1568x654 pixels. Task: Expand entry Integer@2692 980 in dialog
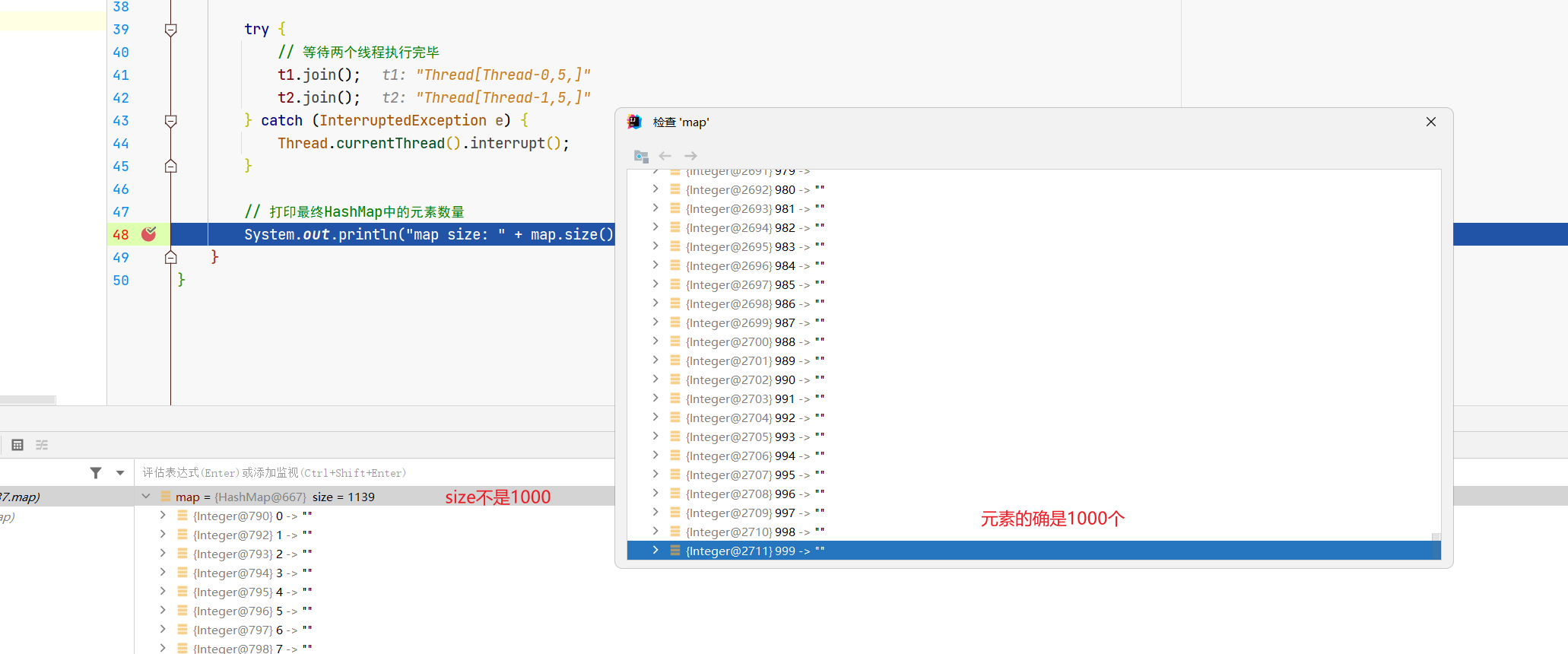coord(655,189)
